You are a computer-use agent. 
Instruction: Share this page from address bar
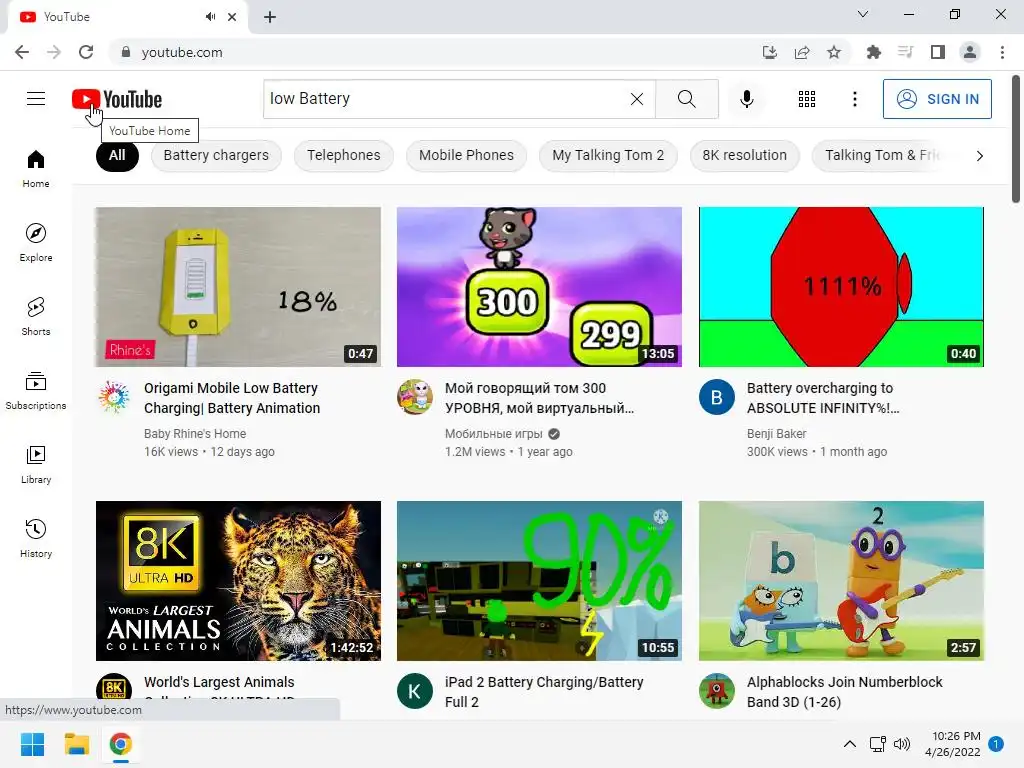click(802, 52)
